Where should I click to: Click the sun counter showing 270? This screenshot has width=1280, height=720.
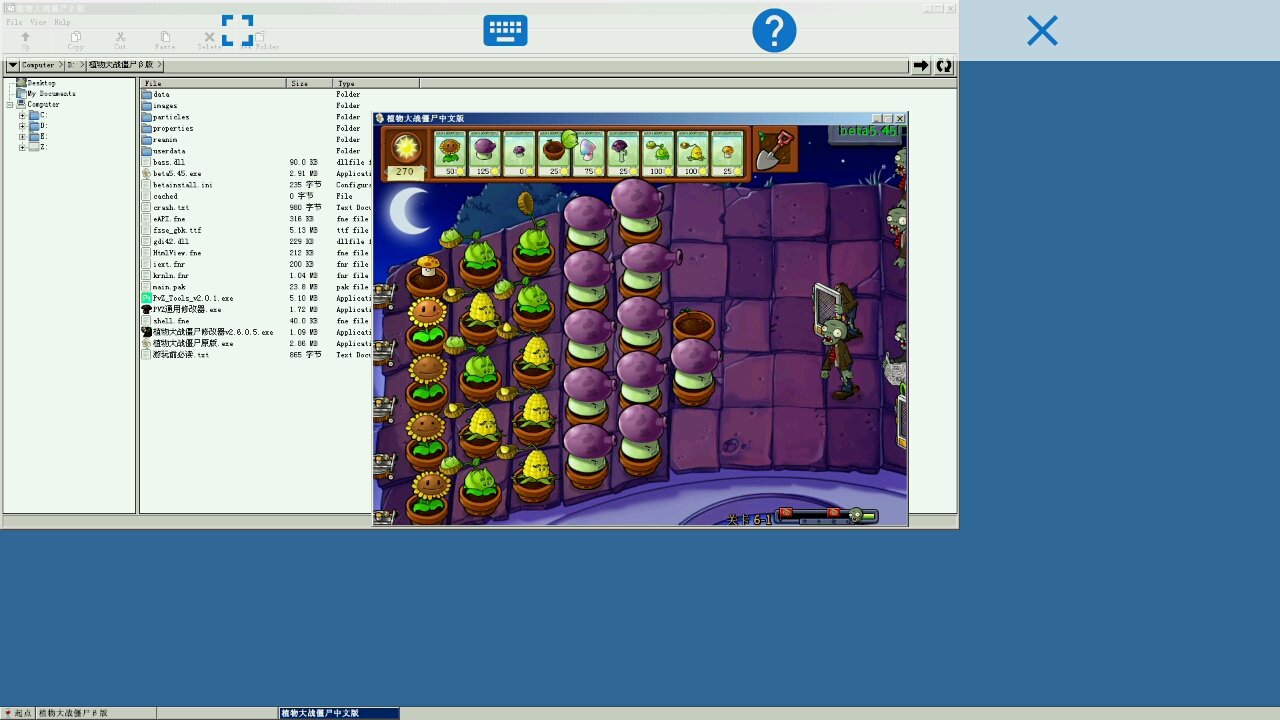(x=405, y=172)
